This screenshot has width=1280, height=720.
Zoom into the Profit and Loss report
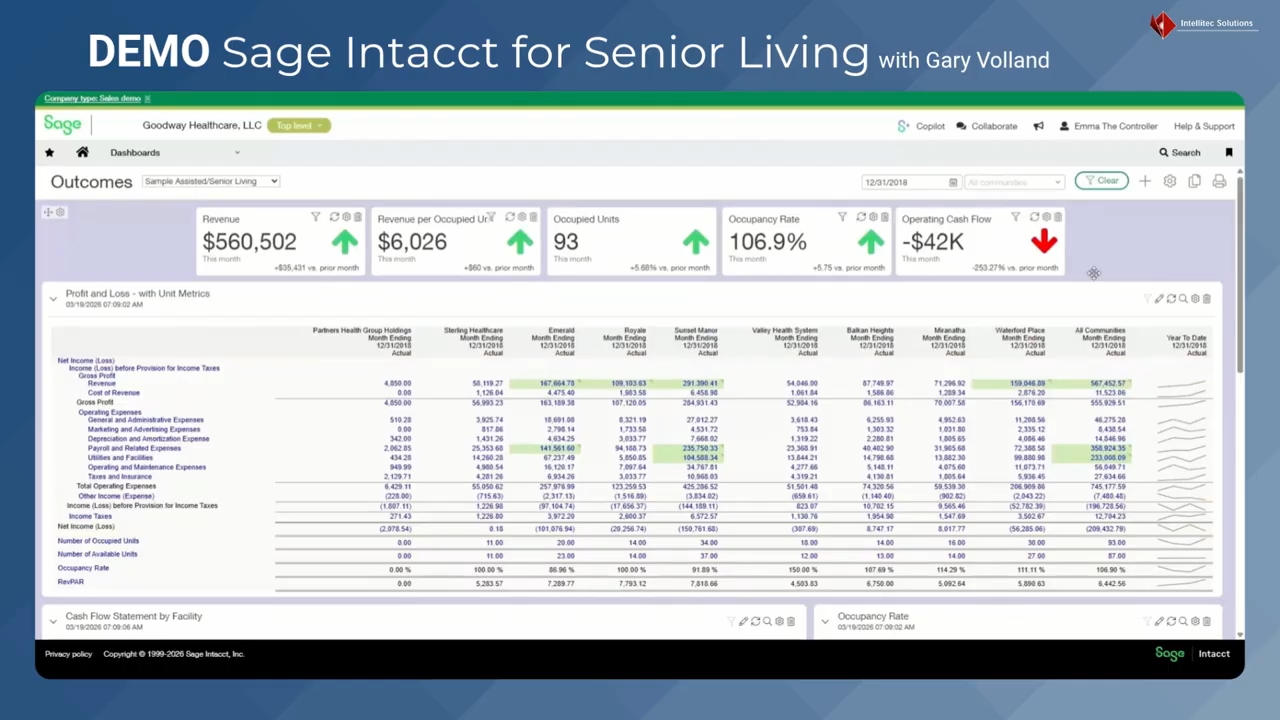click(x=1183, y=297)
